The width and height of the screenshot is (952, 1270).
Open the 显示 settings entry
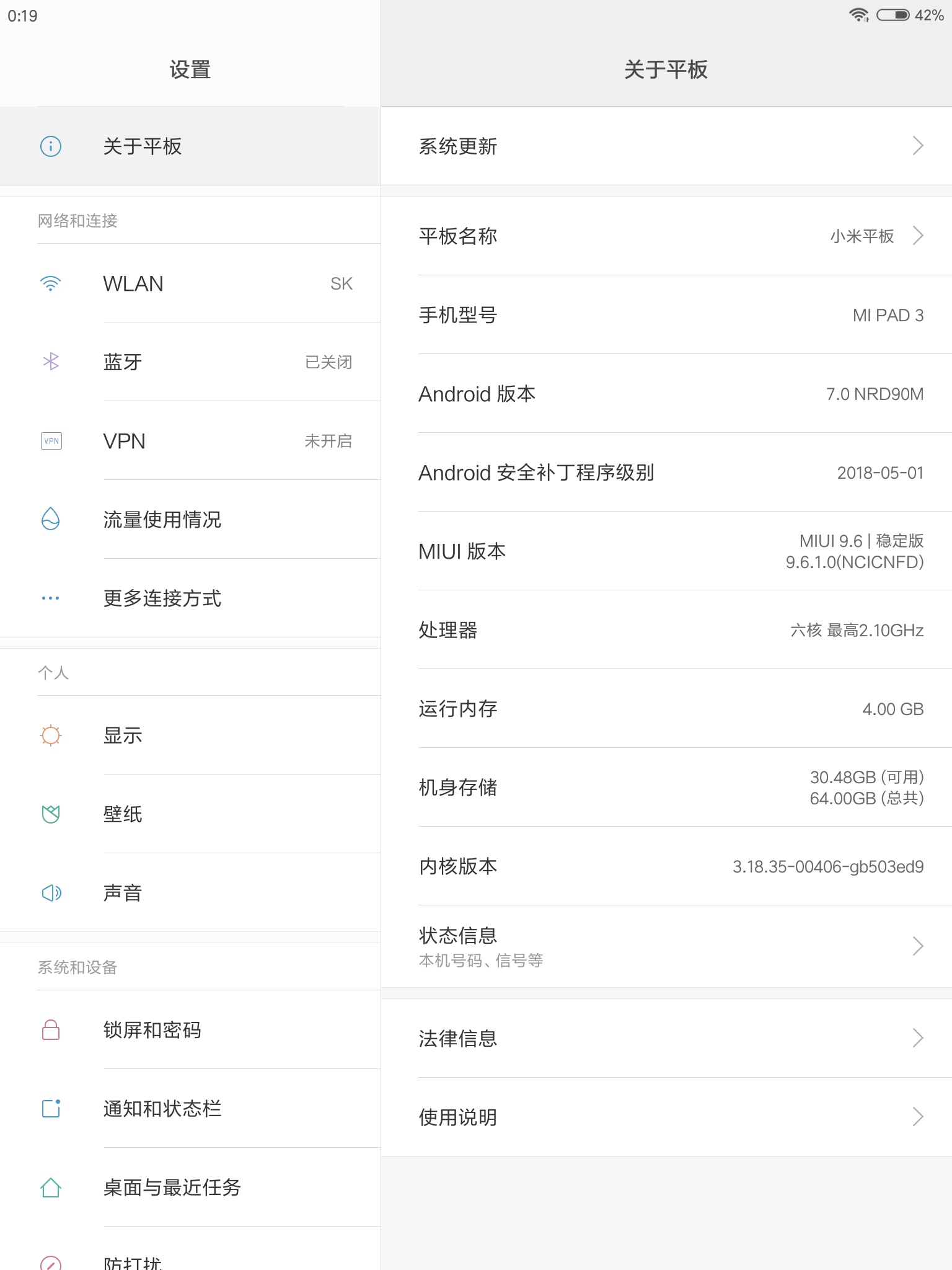pos(190,735)
